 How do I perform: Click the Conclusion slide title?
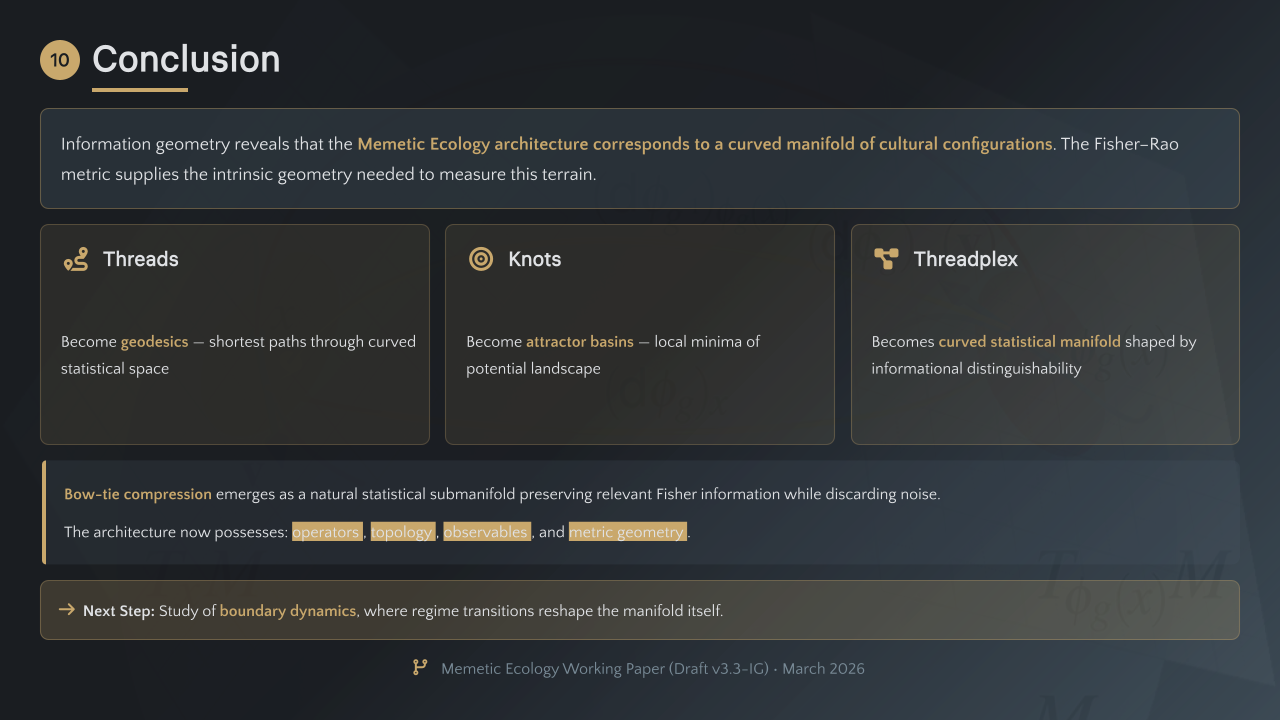pos(186,60)
